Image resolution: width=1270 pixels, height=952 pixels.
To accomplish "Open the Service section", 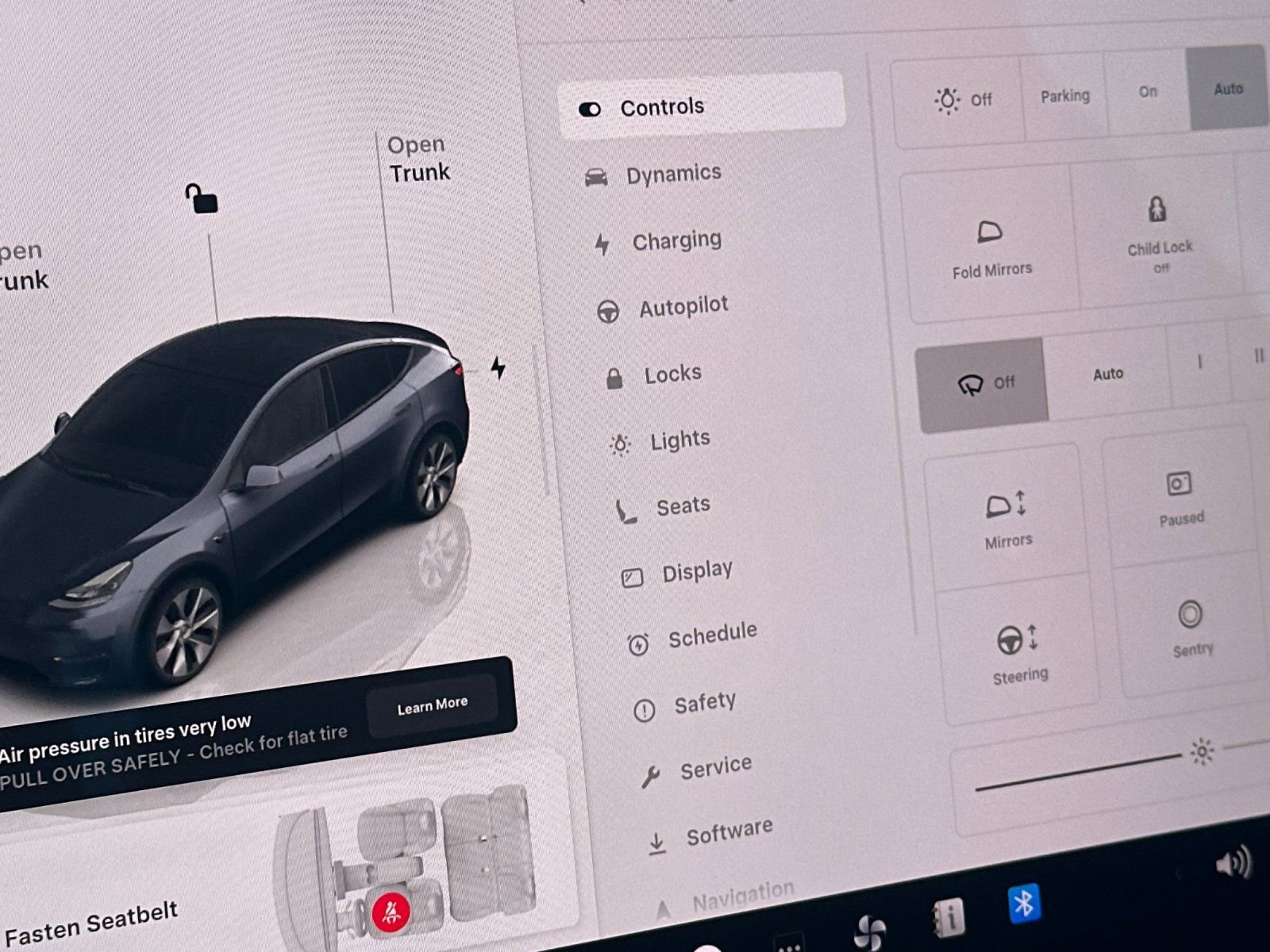I will [x=714, y=764].
